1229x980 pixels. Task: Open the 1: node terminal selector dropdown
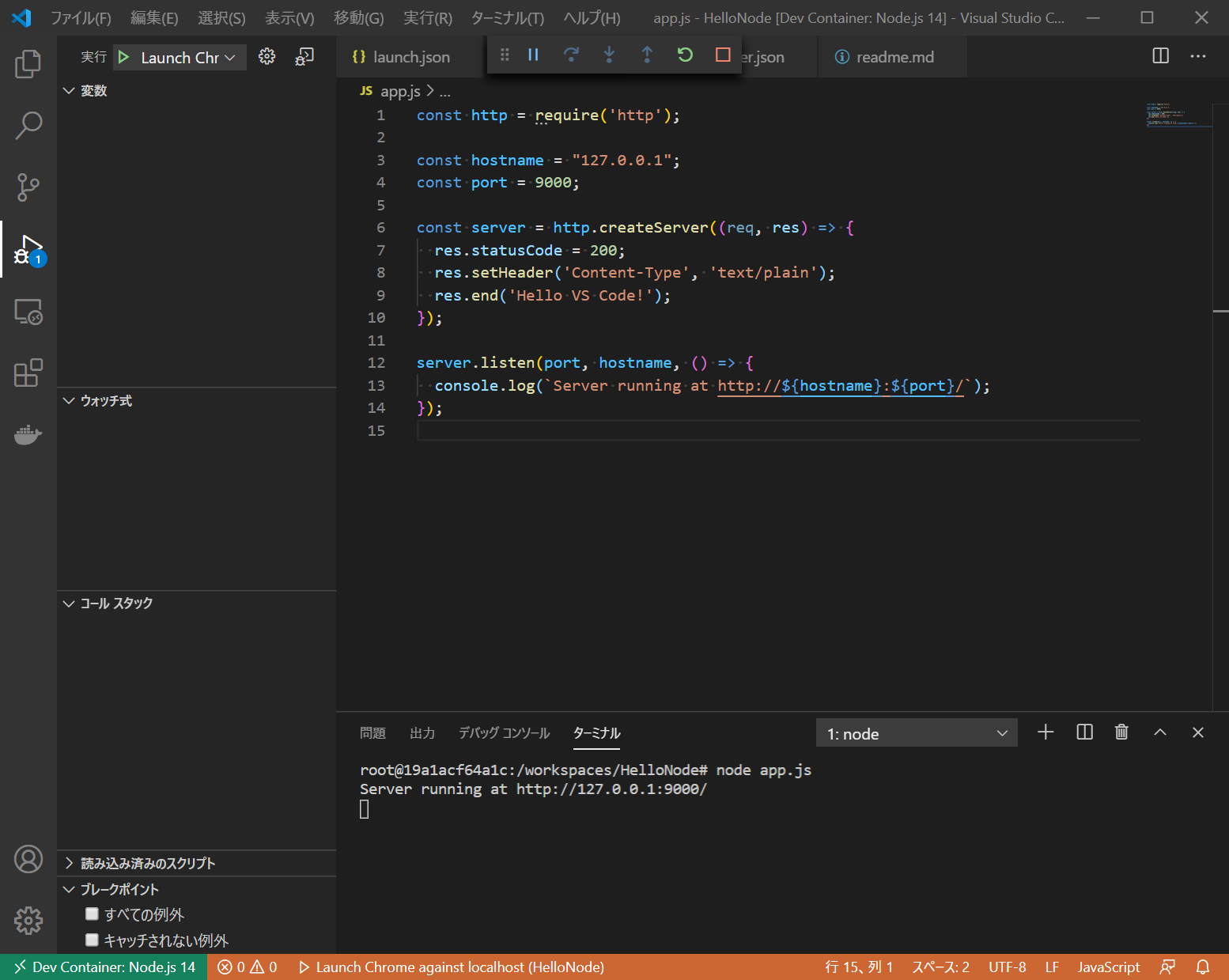click(917, 733)
